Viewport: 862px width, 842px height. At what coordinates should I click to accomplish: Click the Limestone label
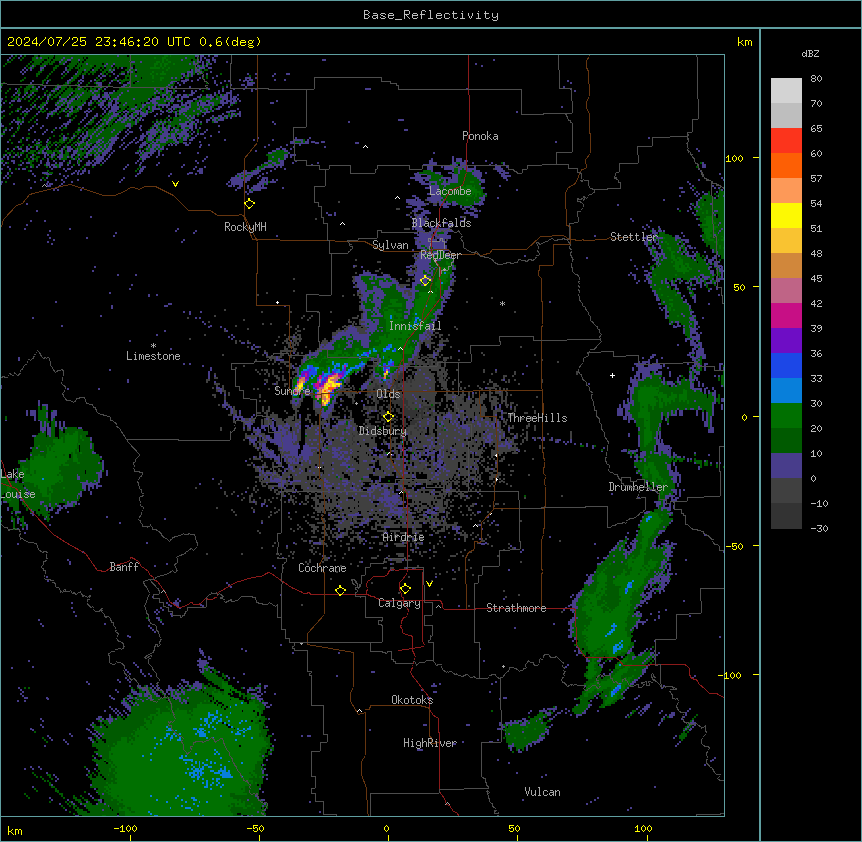tap(153, 356)
